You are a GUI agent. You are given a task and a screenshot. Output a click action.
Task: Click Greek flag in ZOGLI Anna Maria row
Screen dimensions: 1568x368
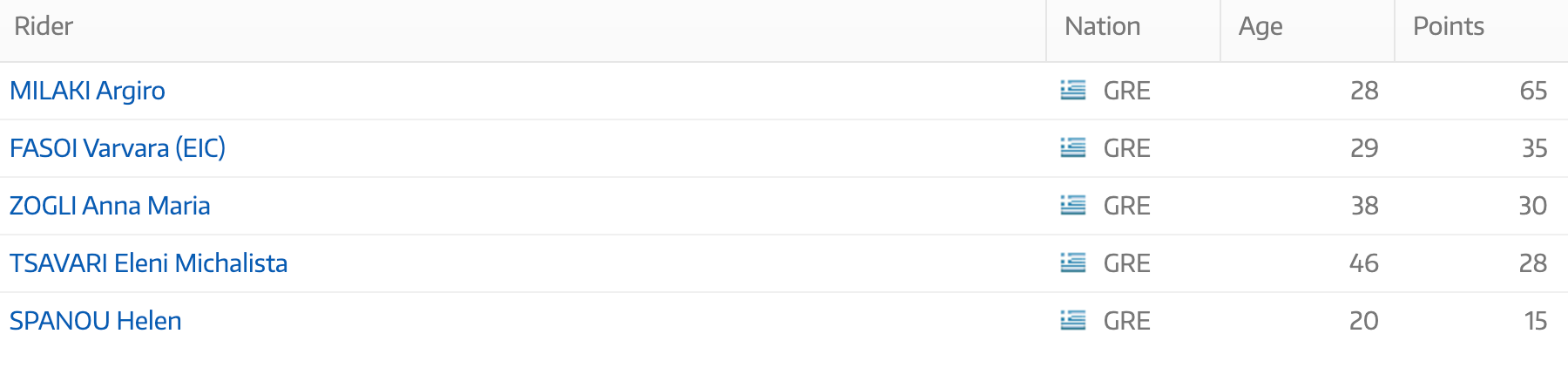pos(1073,206)
